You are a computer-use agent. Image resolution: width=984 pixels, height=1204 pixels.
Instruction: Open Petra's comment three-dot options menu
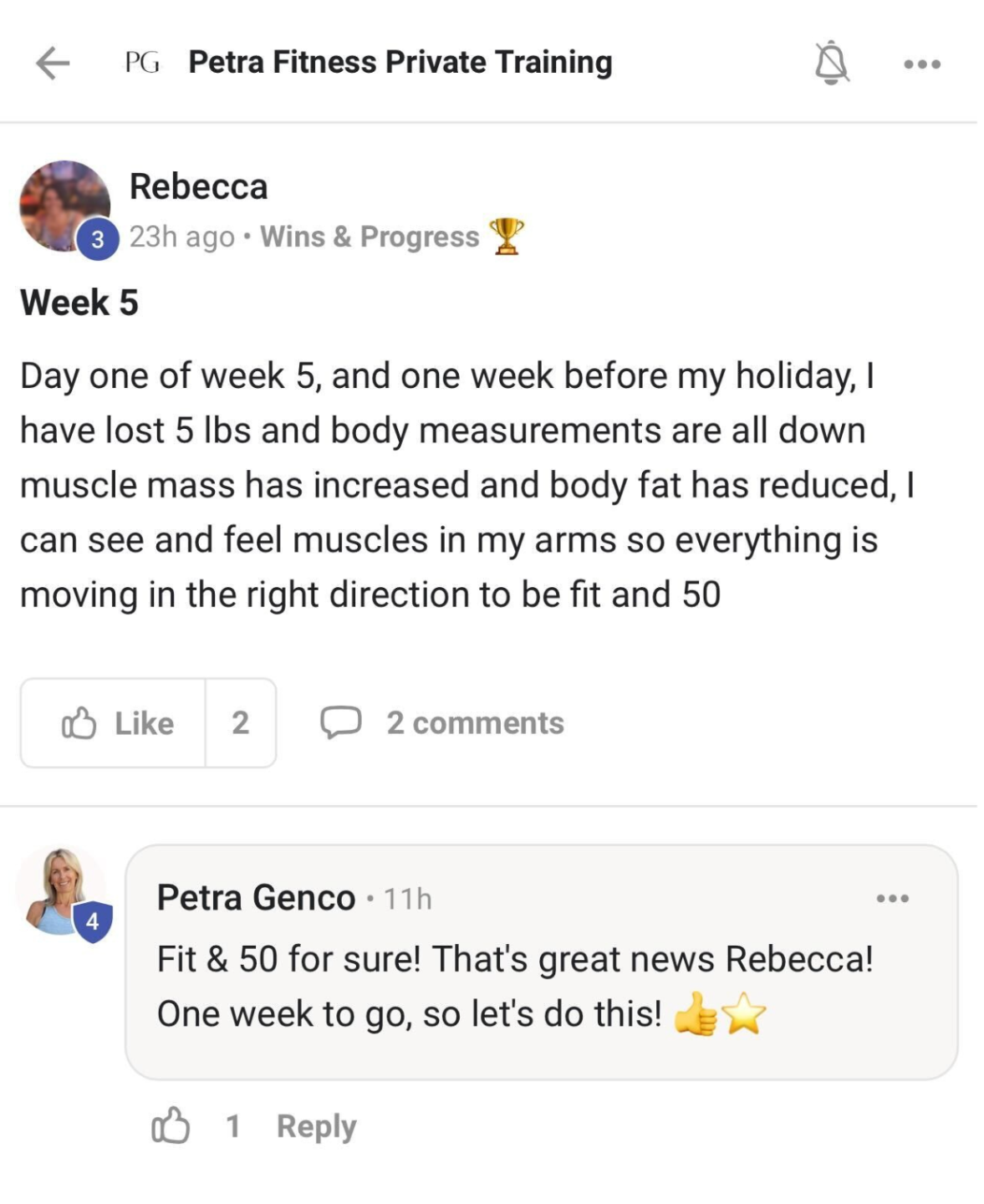point(893,899)
